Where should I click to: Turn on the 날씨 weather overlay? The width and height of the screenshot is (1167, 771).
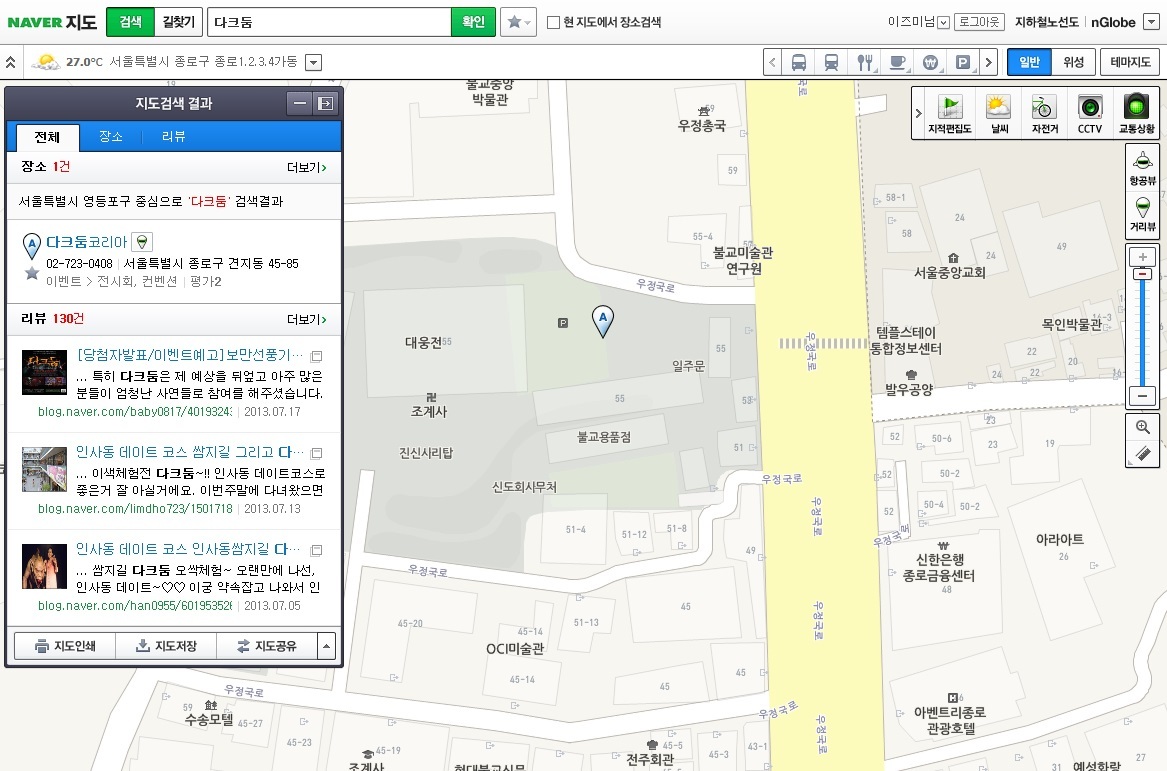(999, 114)
